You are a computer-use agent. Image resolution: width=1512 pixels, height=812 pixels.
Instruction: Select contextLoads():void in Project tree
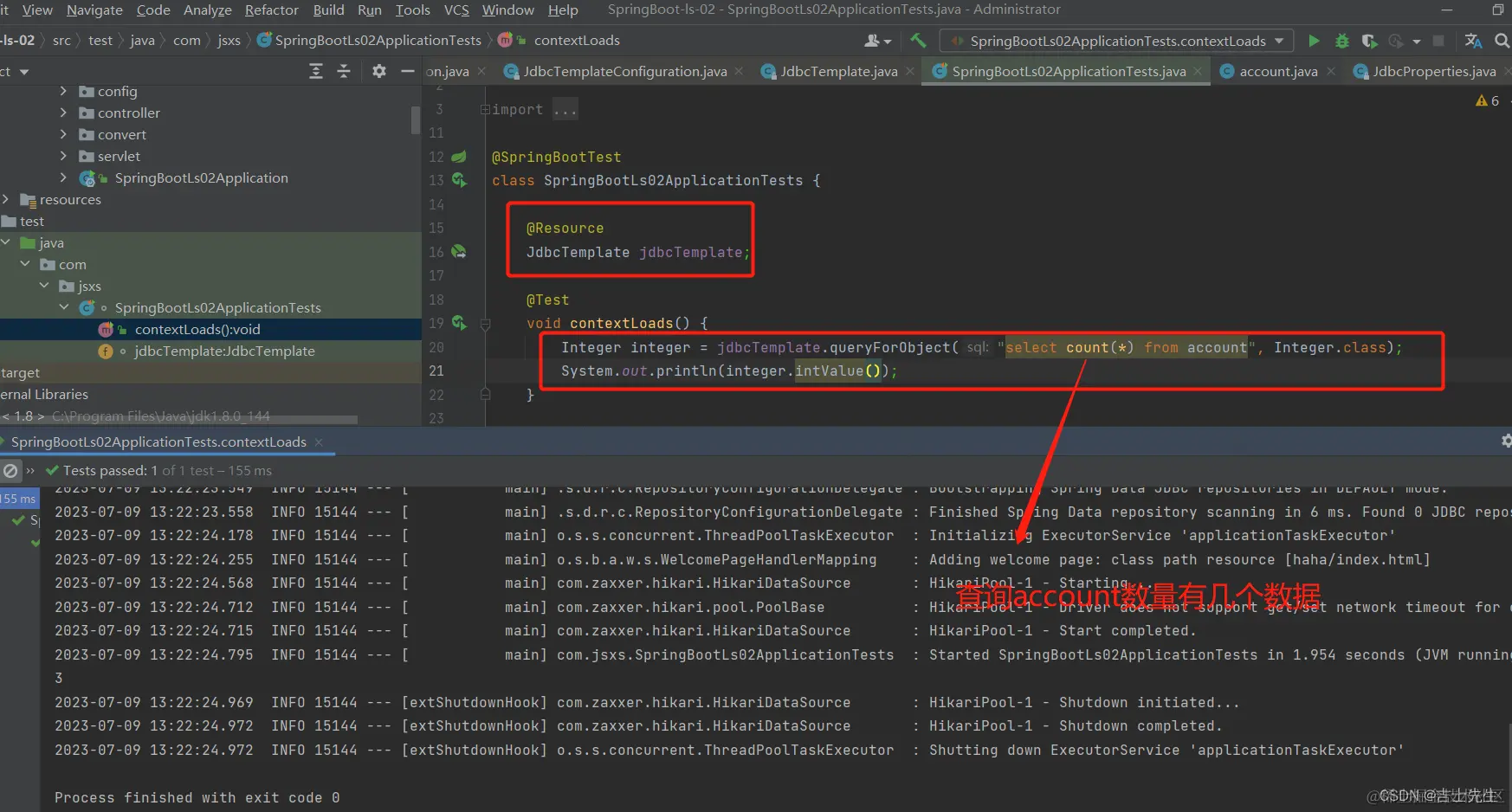coord(197,330)
